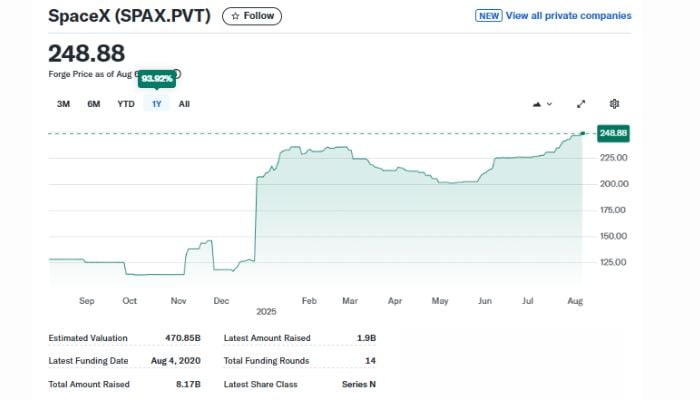Open View all private companies link

tap(568, 16)
